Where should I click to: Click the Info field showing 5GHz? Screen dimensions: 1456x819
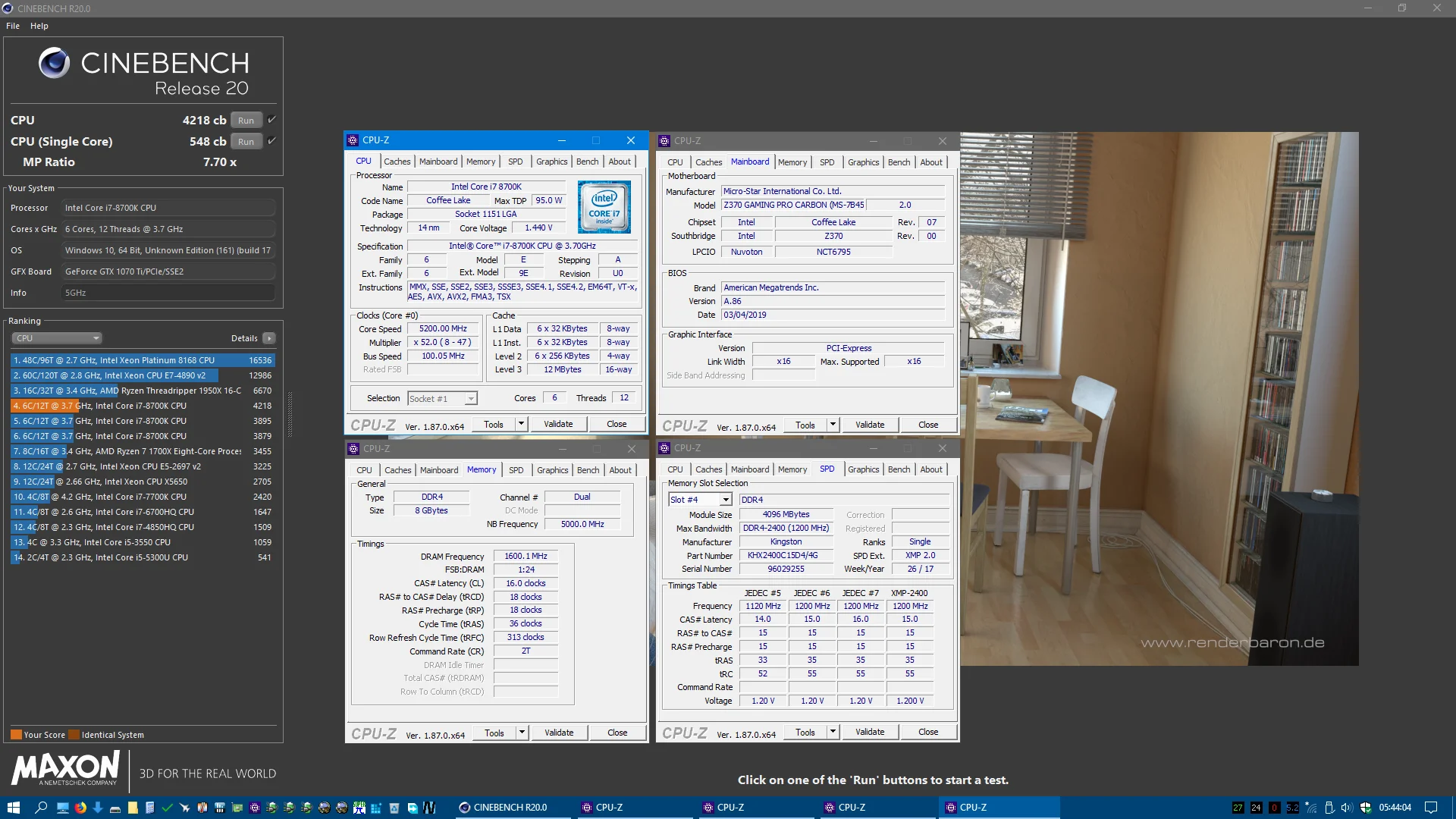[x=168, y=293]
